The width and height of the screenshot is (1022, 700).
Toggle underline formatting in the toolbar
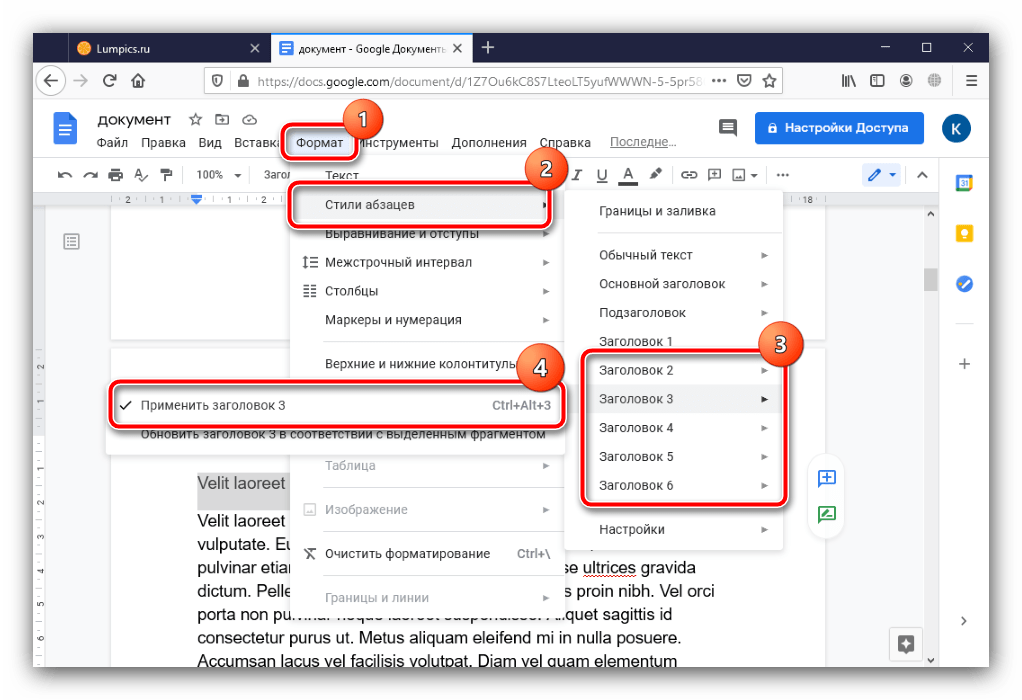click(602, 175)
